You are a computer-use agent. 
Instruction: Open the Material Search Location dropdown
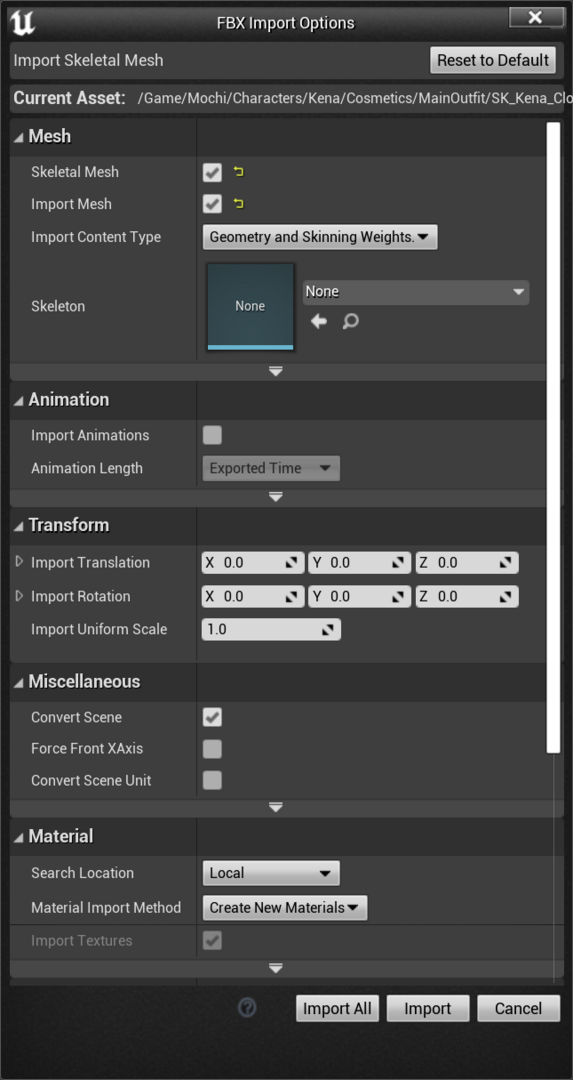[271, 873]
